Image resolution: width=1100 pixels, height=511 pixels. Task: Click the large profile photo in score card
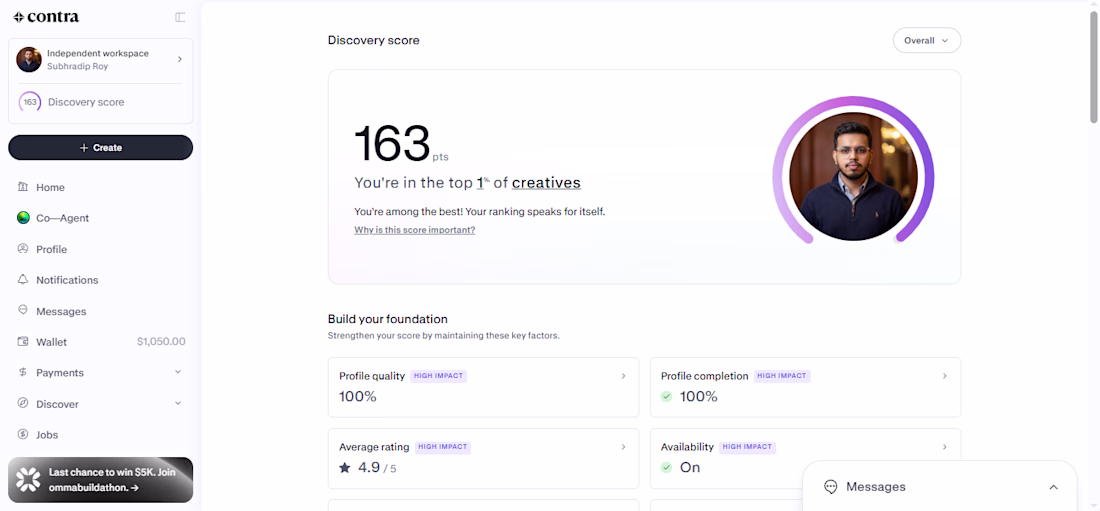click(x=853, y=176)
